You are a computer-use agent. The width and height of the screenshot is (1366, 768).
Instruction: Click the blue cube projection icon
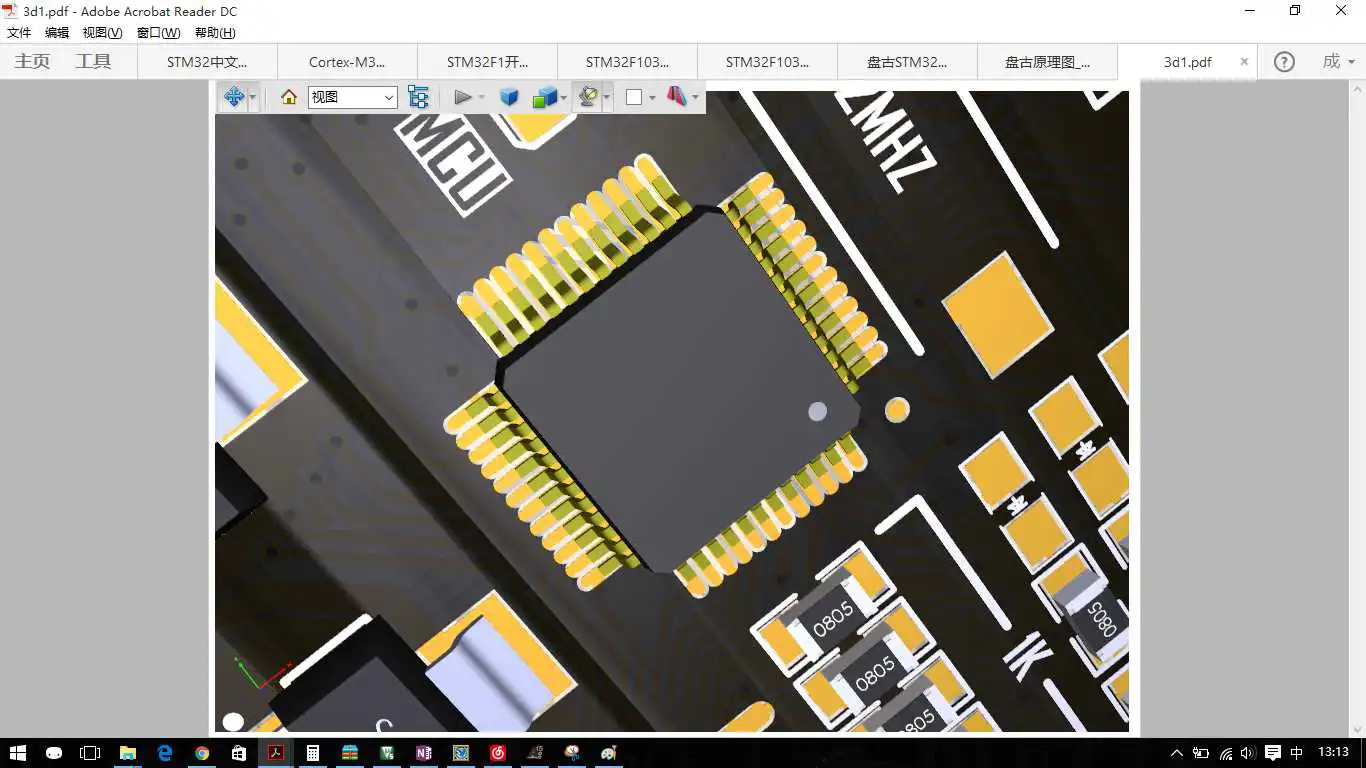[509, 97]
